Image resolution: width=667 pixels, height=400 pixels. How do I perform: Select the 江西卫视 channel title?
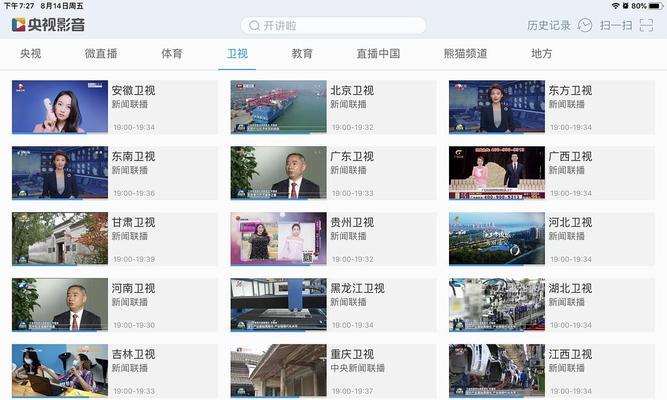tap(570, 354)
